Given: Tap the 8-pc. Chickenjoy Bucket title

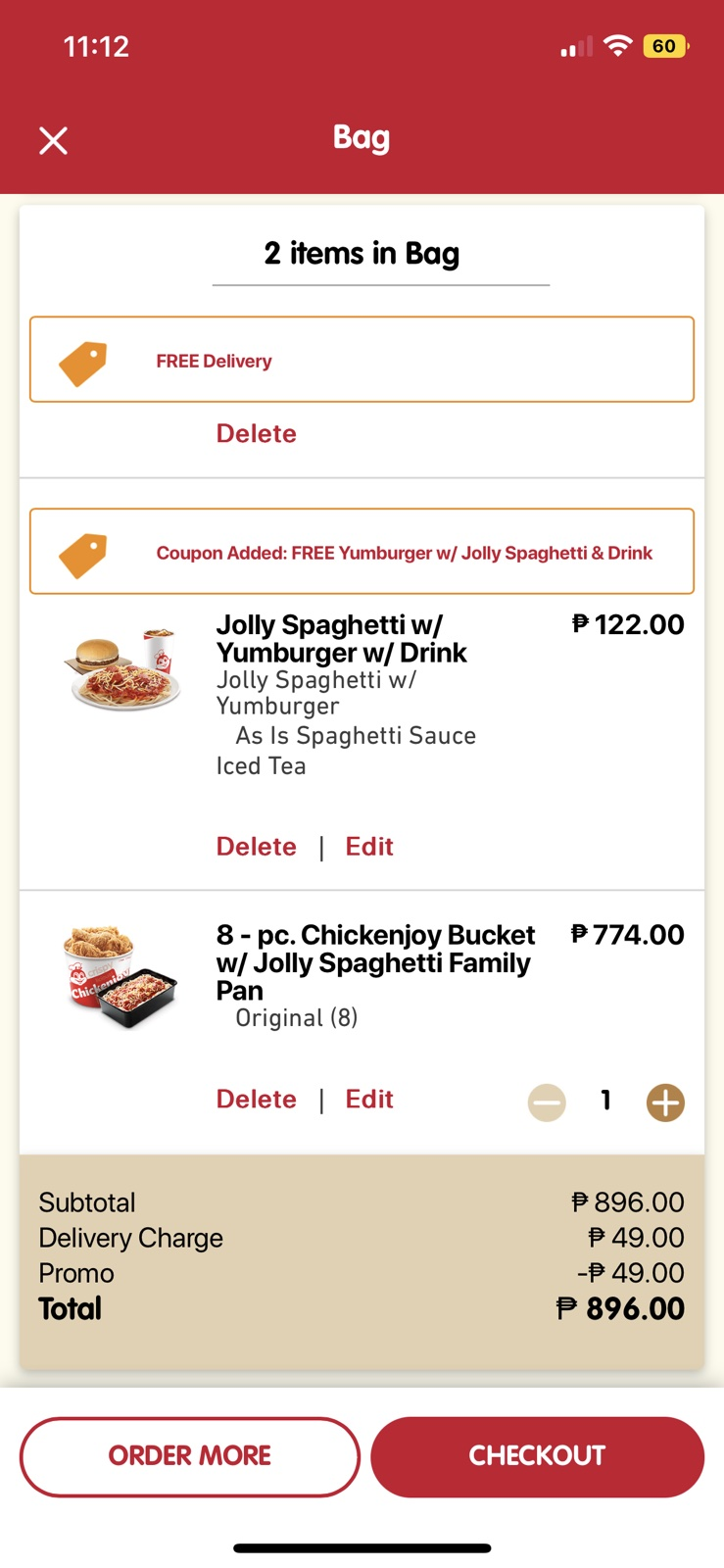Looking at the screenshot, I should [x=375, y=962].
